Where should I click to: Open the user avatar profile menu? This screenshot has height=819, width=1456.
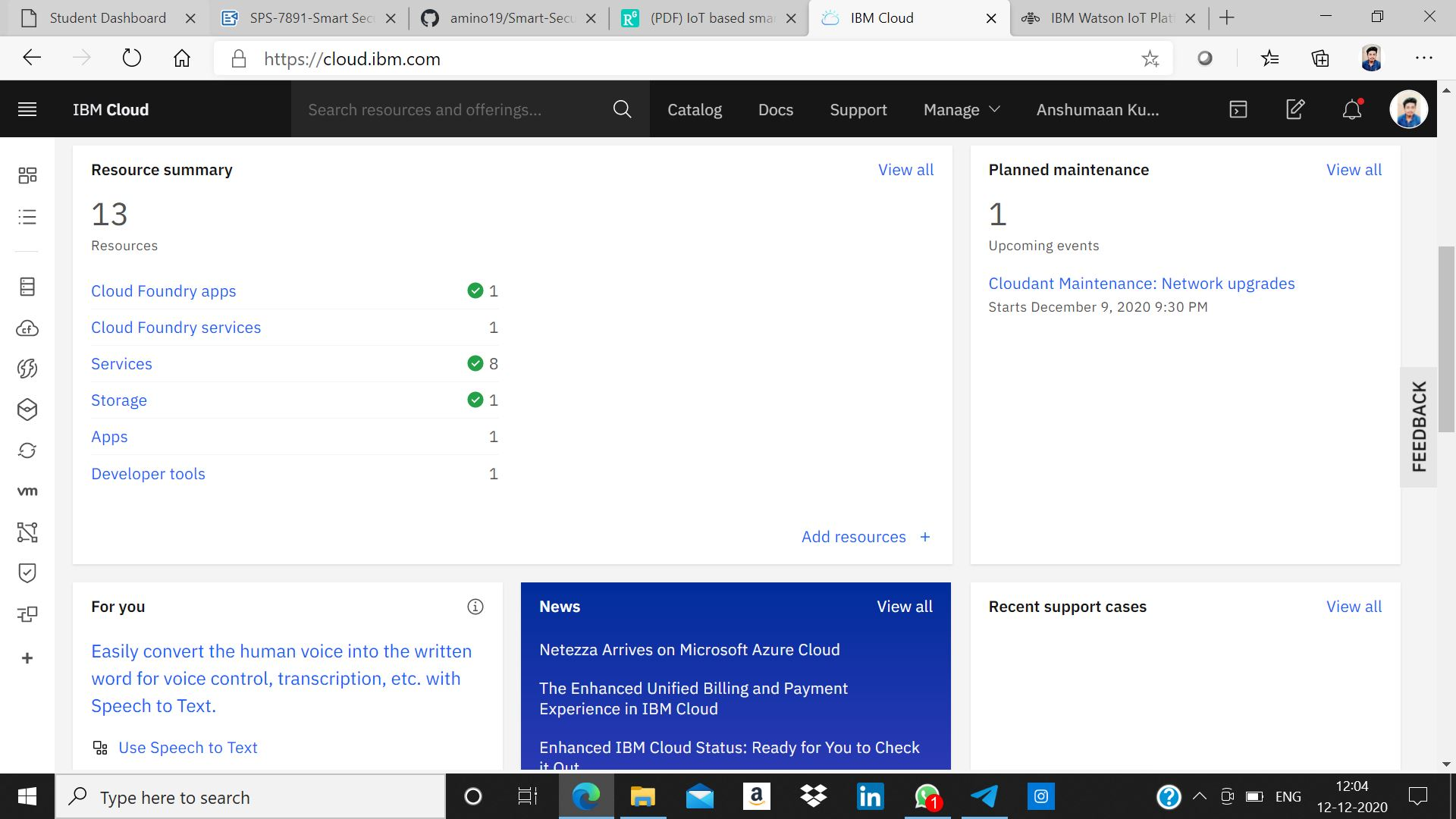point(1408,109)
